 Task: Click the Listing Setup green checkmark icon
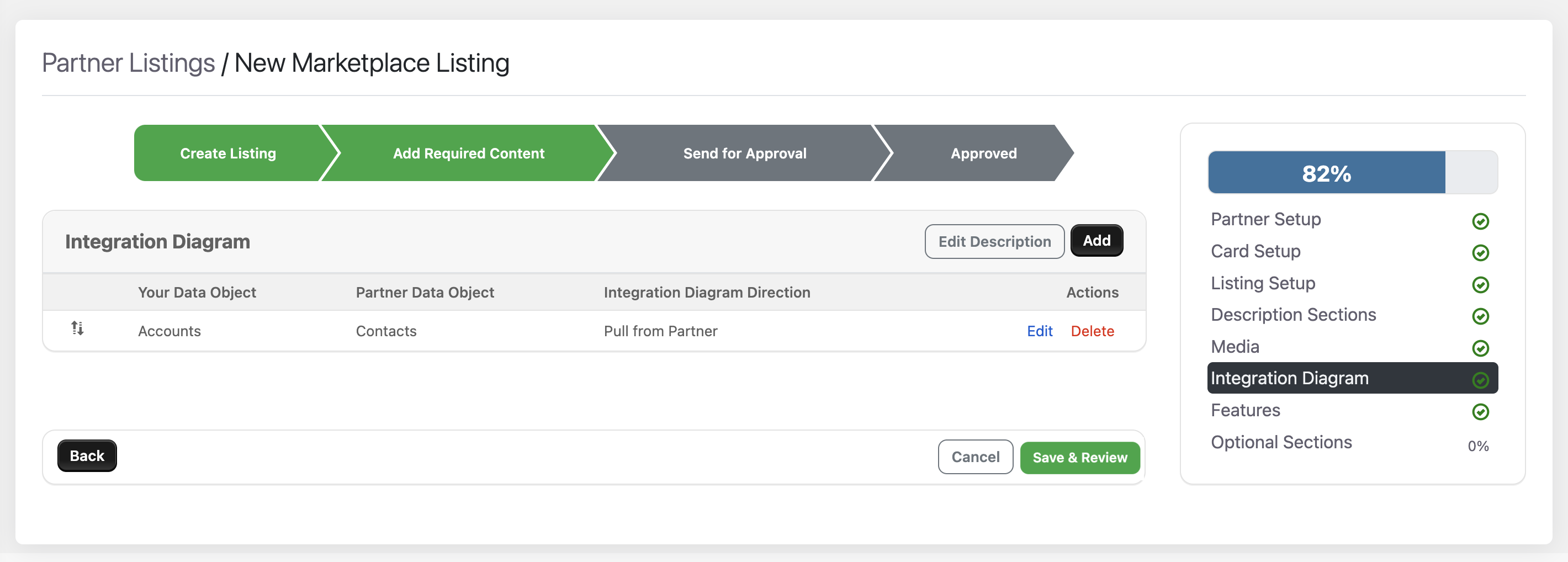(x=1480, y=284)
